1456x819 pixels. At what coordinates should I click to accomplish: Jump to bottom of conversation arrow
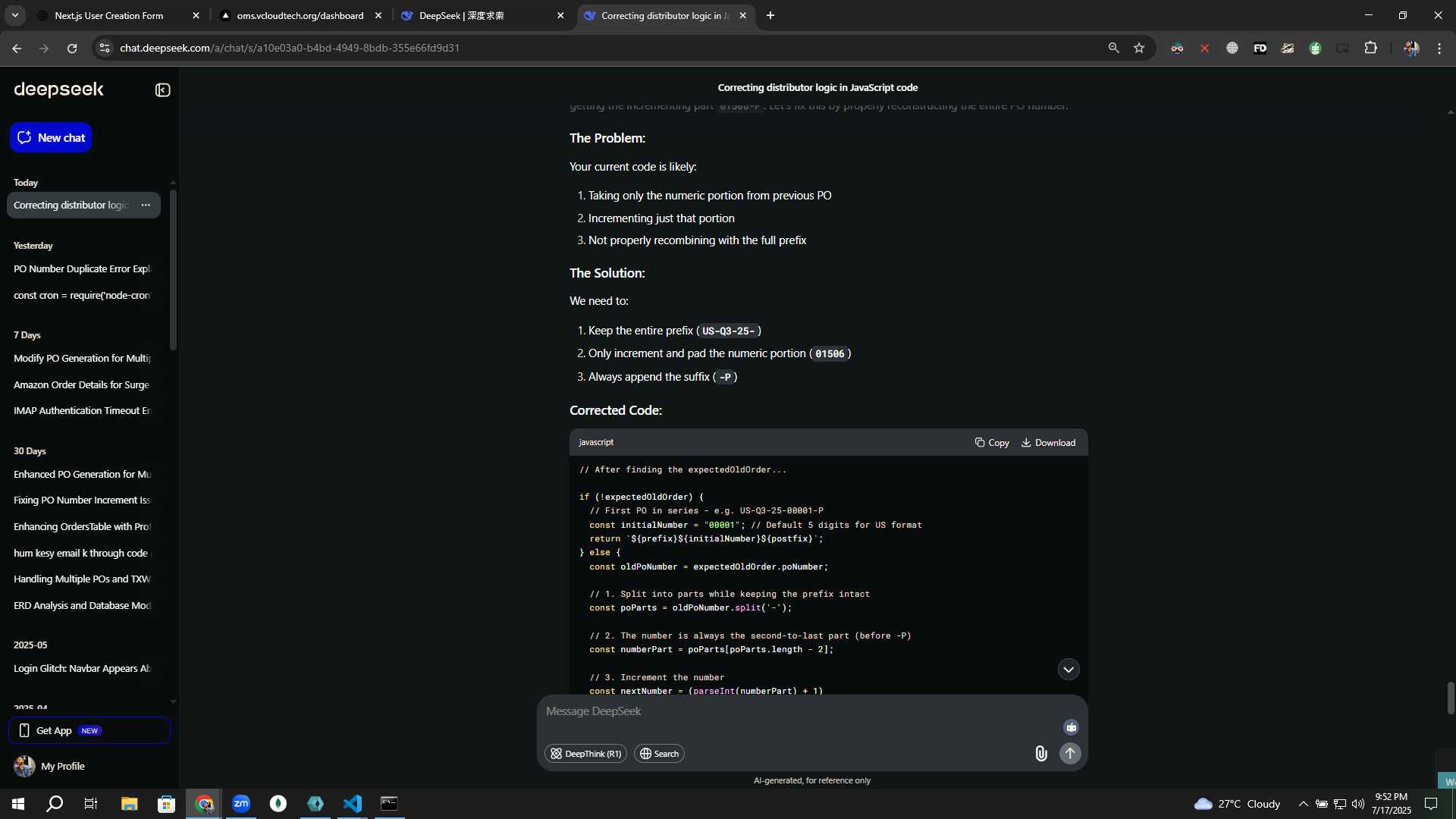(1068, 669)
